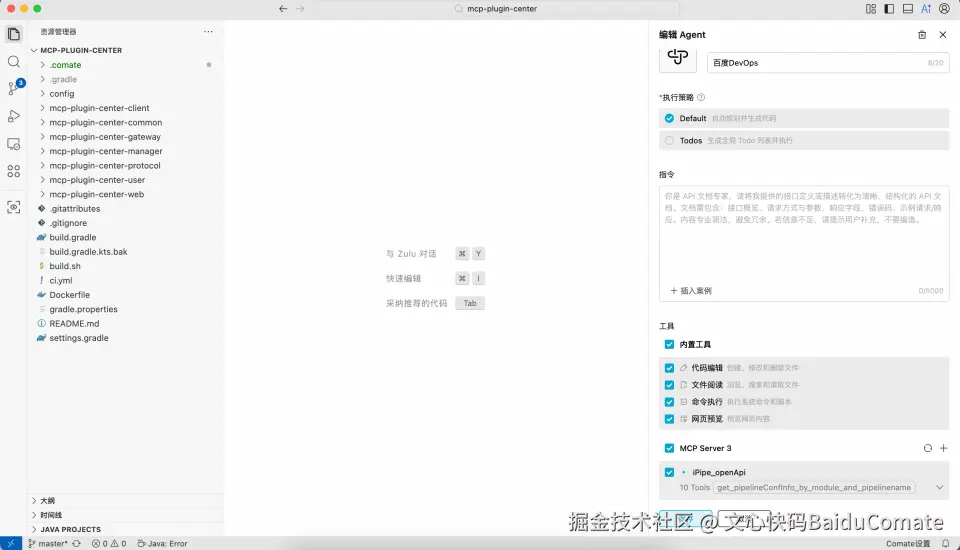Expand the iPipe_openApi tools list
Image resolution: width=960 pixels, height=550 pixels.
tap(939, 488)
